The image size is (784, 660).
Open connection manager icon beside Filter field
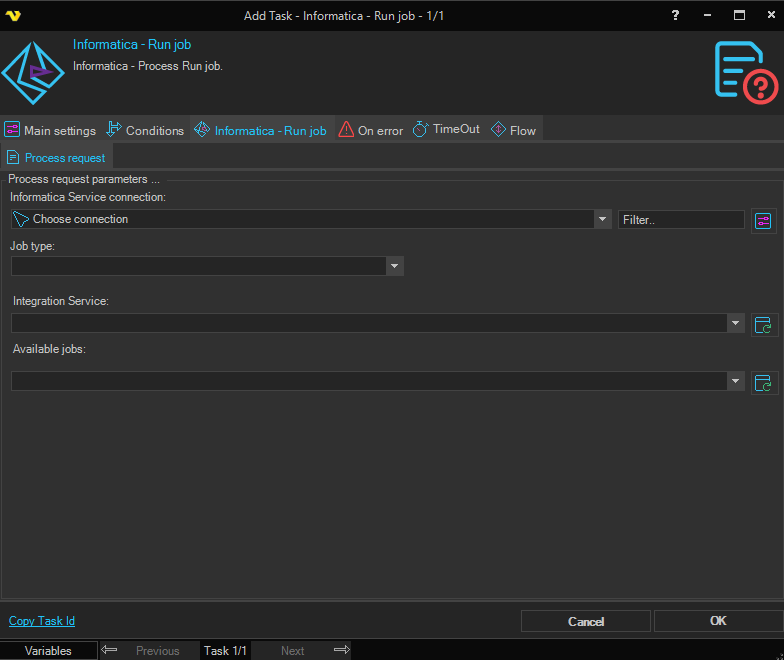point(764,220)
